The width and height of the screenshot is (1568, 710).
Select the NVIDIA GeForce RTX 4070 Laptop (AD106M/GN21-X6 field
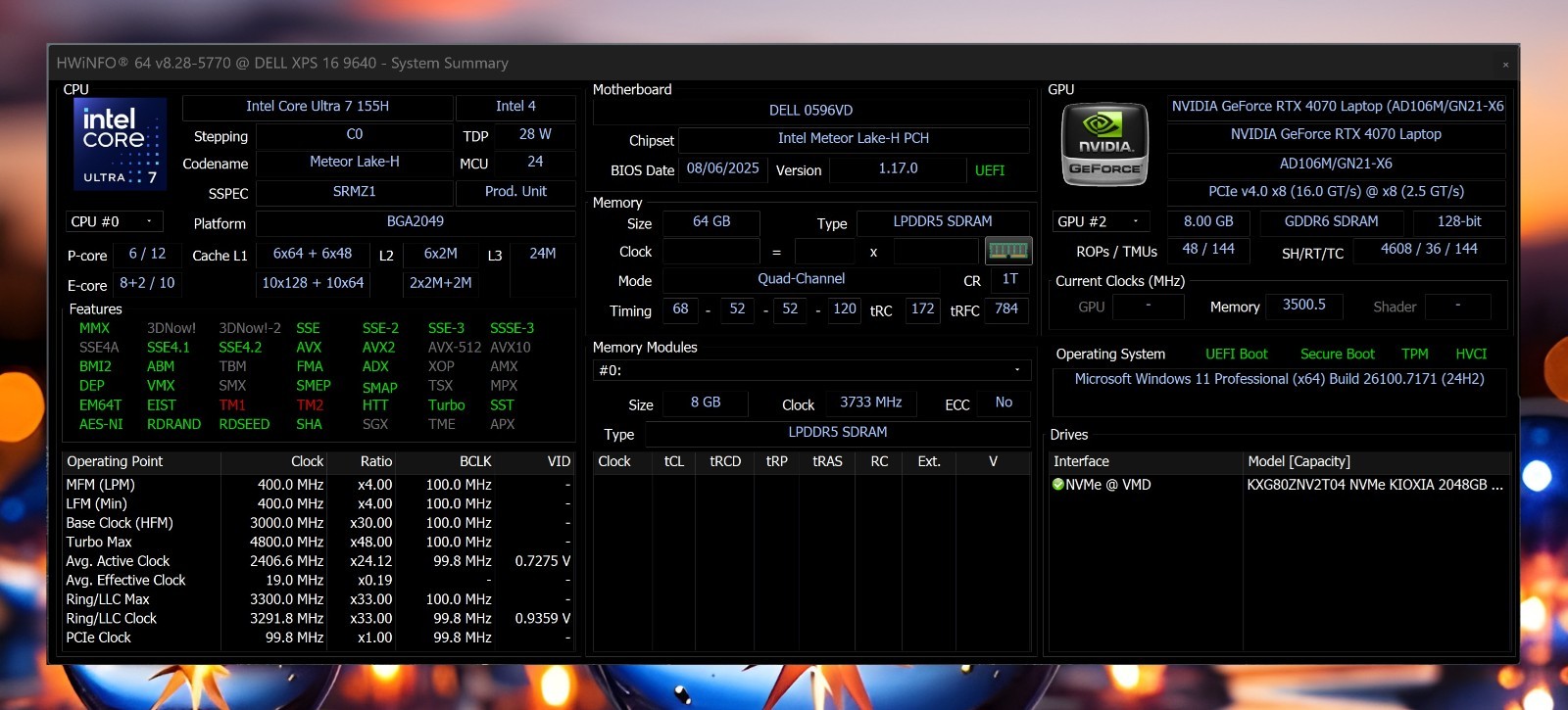tap(1337, 106)
